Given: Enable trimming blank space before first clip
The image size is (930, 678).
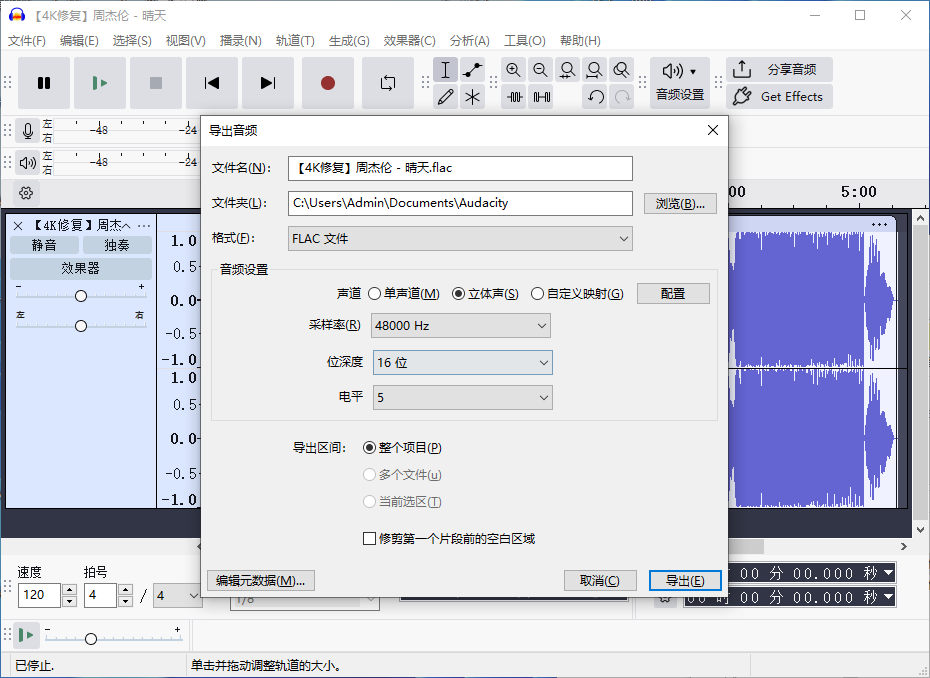Looking at the screenshot, I should click(x=370, y=538).
